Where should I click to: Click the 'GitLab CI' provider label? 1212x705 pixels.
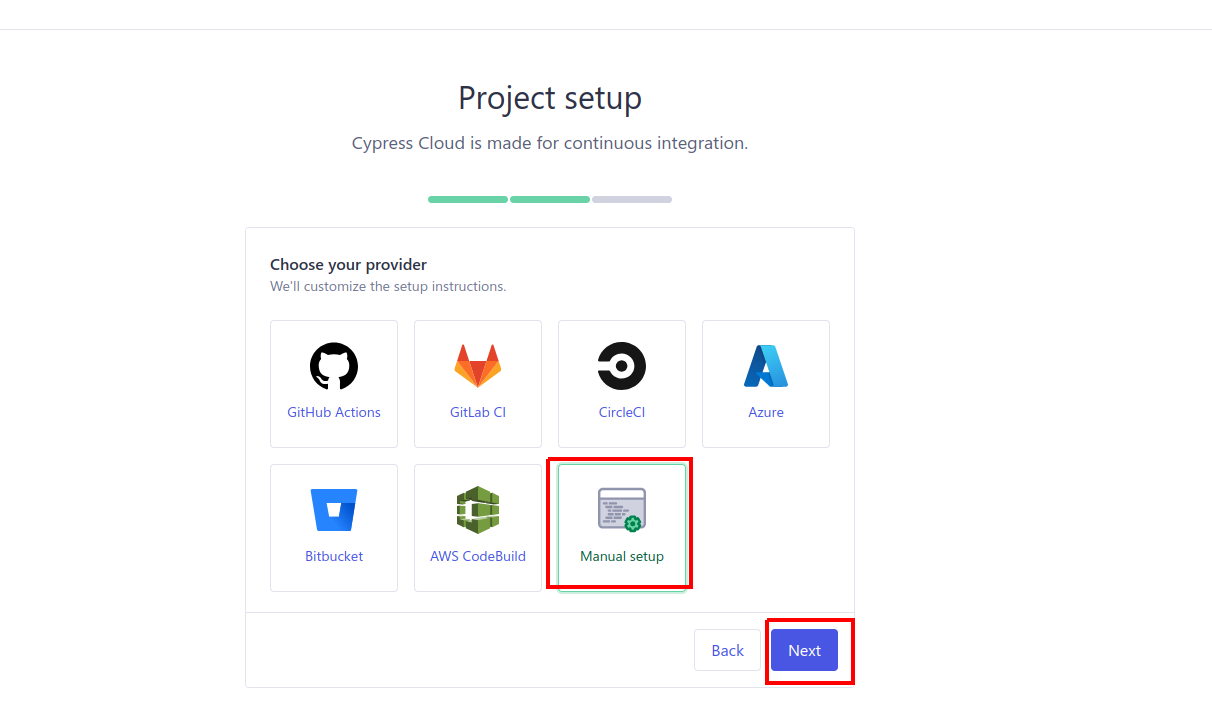point(478,412)
